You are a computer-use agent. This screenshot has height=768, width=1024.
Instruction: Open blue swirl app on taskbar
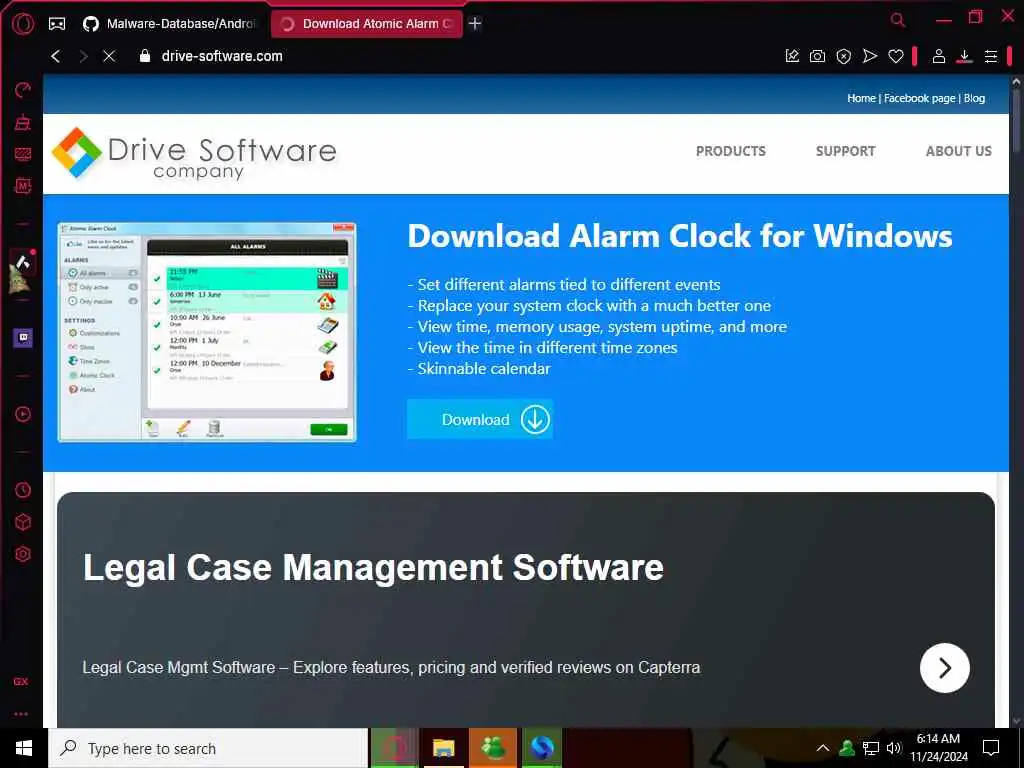coord(542,748)
